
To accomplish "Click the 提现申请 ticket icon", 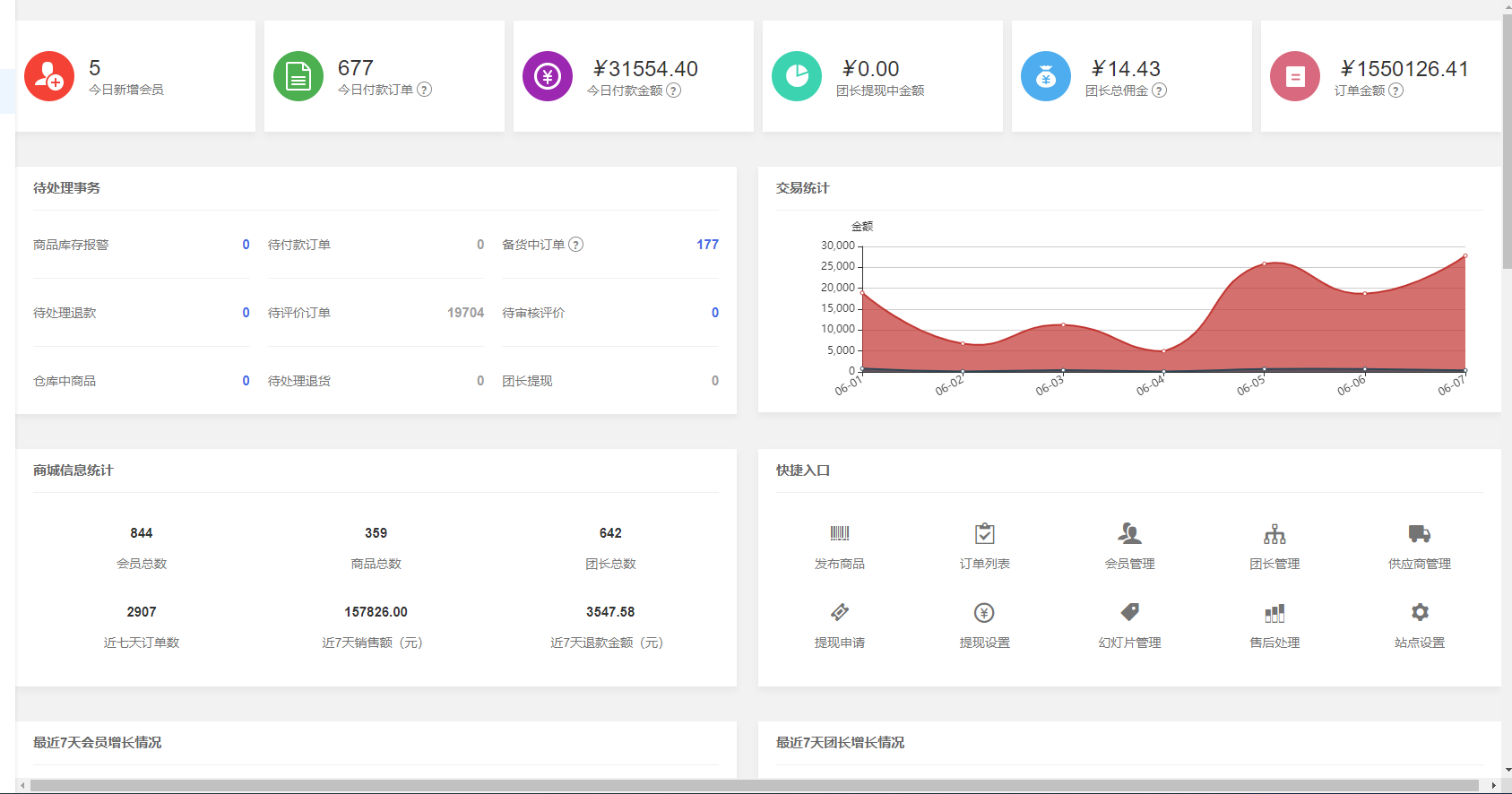I will click(x=840, y=612).
